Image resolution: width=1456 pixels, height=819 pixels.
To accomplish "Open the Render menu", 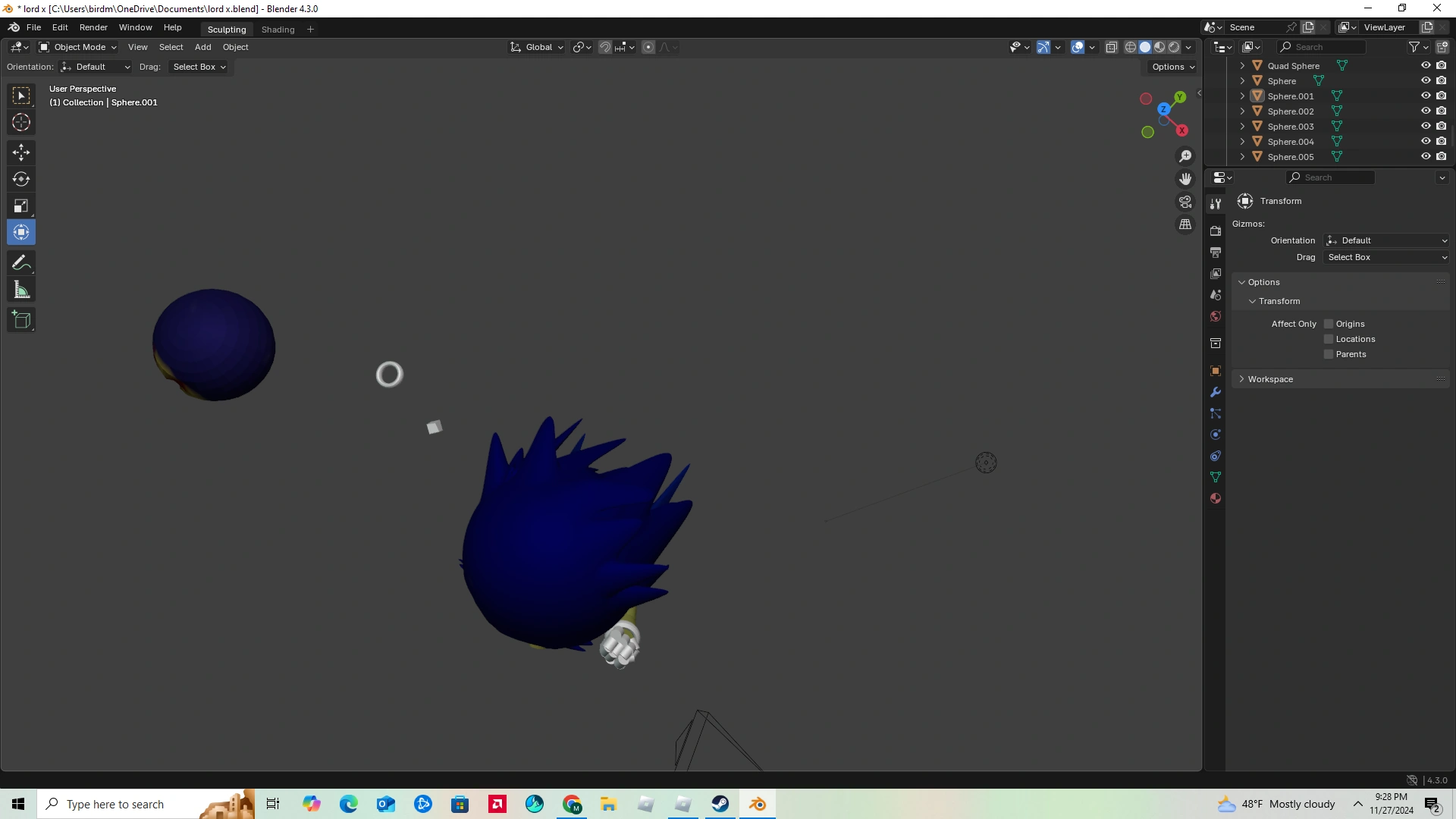I will tap(93, 27).
